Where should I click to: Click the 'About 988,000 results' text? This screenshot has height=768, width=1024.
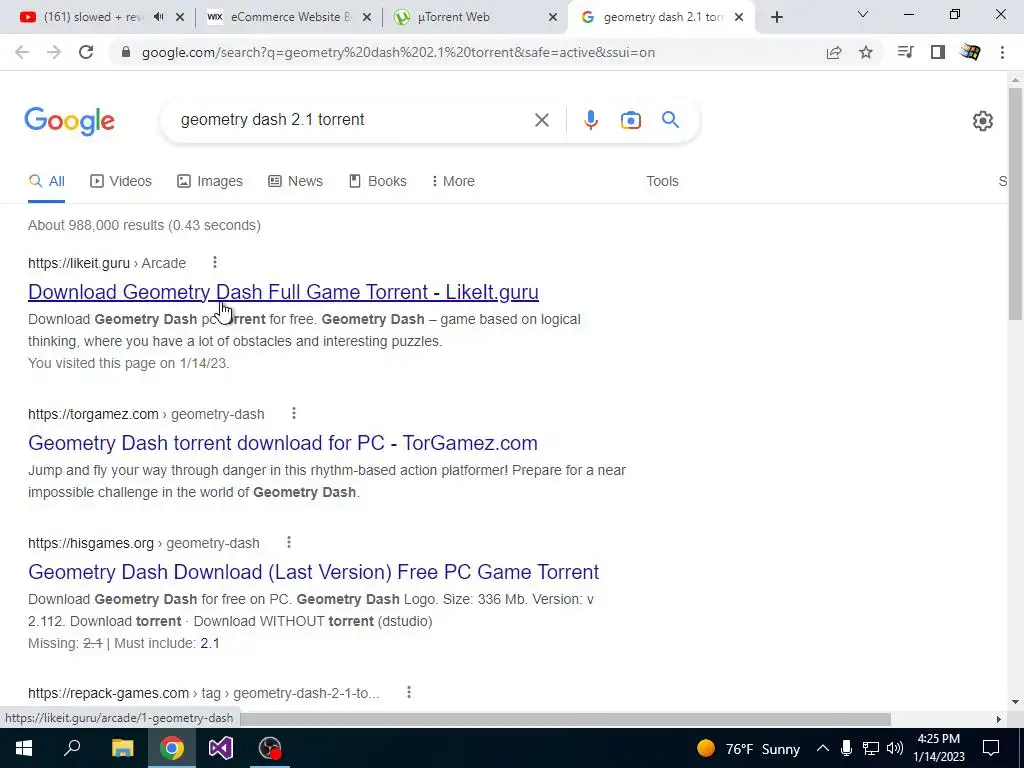[x=144, y=225]
